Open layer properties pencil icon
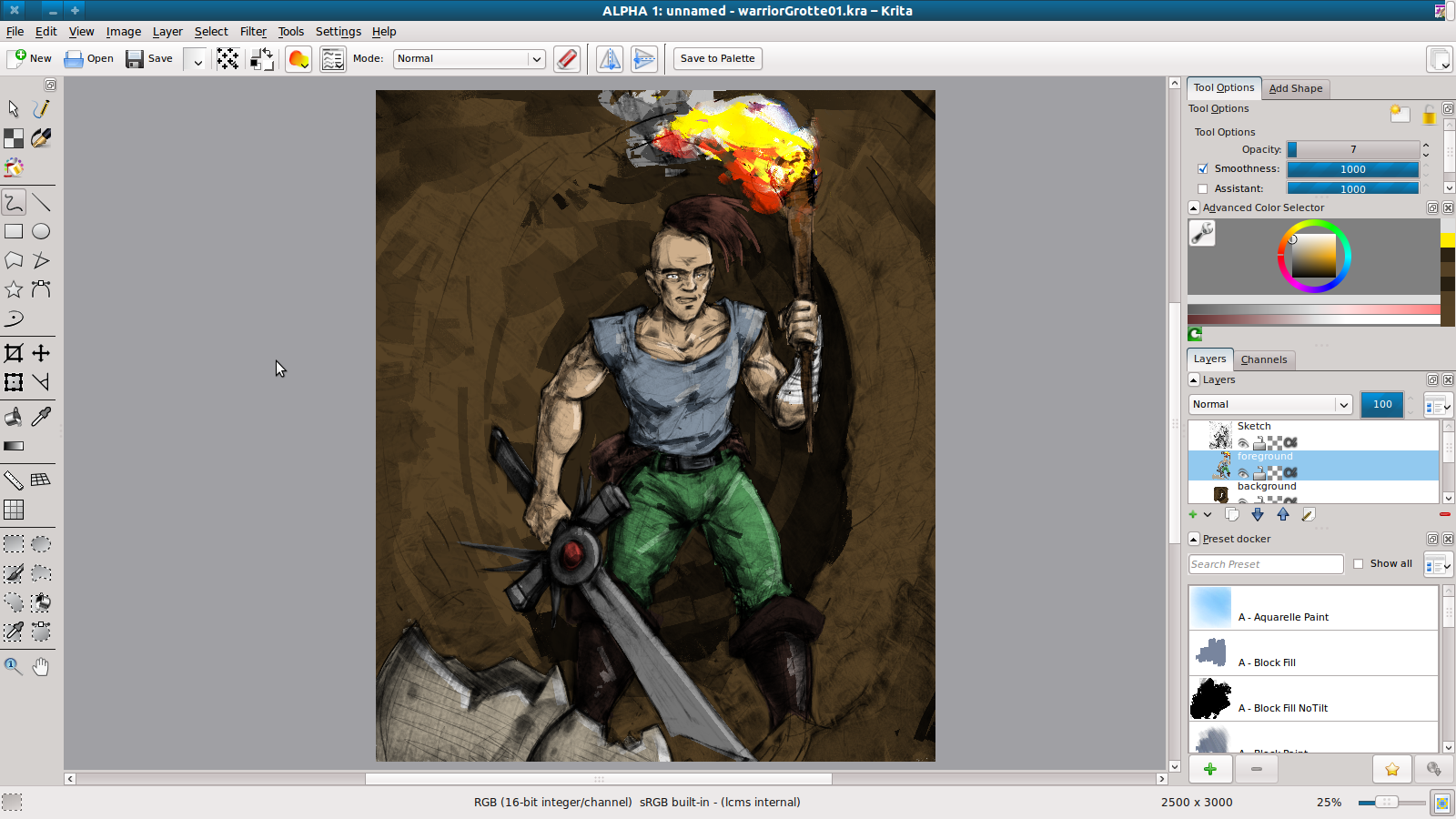This screenshot has width=1456, height=819. [1309, 514]
